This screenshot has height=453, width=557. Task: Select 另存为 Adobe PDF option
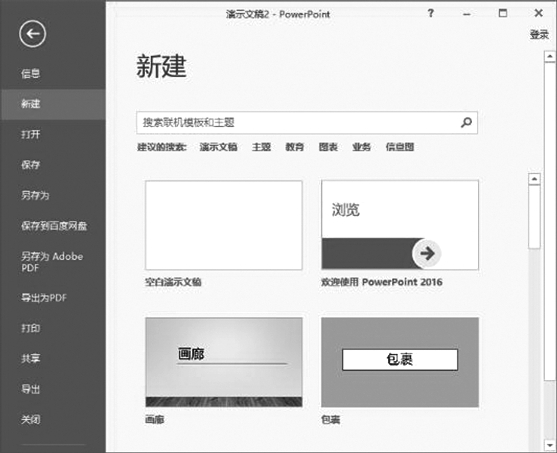[52, 262]
